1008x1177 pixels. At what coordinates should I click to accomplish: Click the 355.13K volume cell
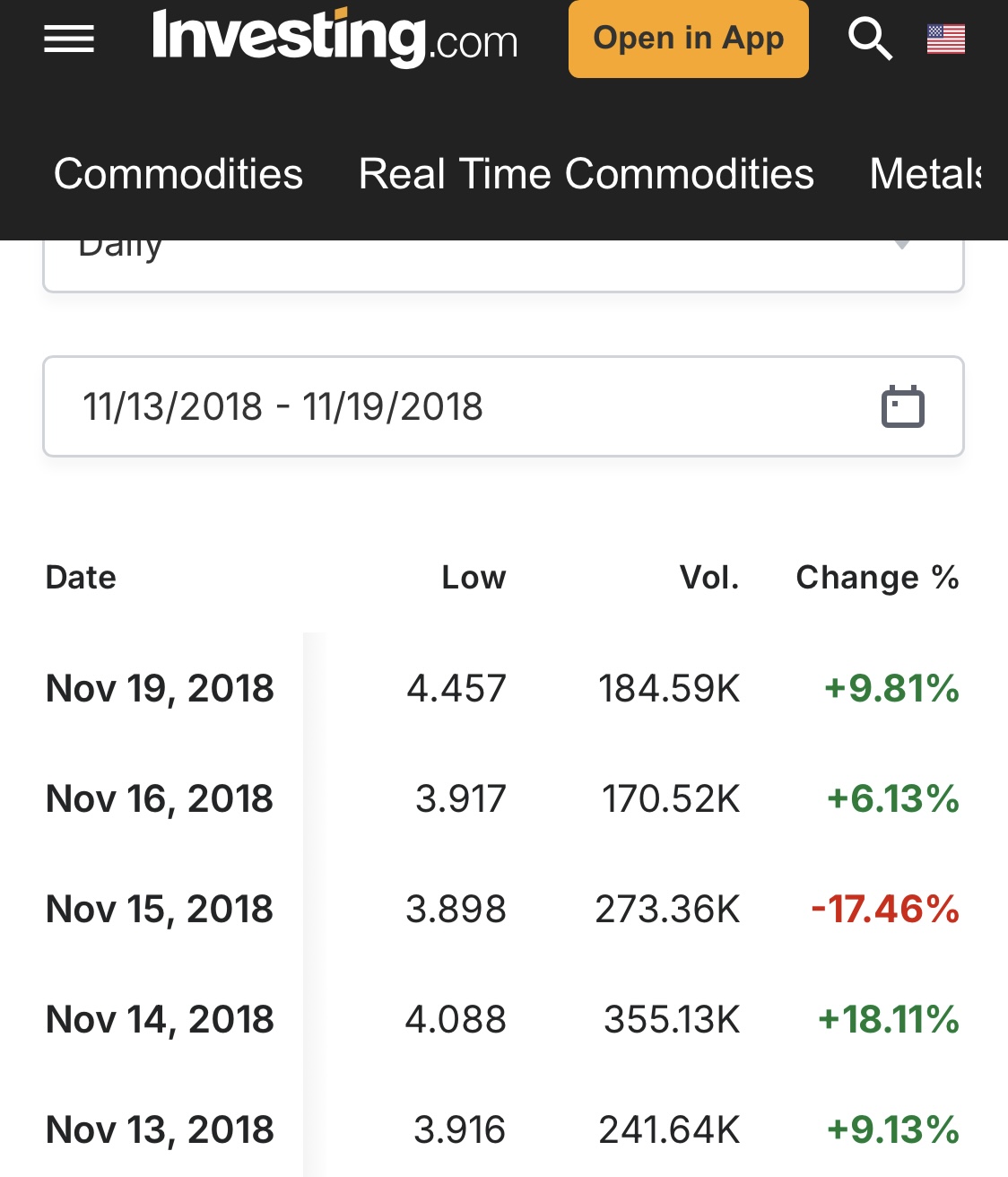pos(672,1020)
